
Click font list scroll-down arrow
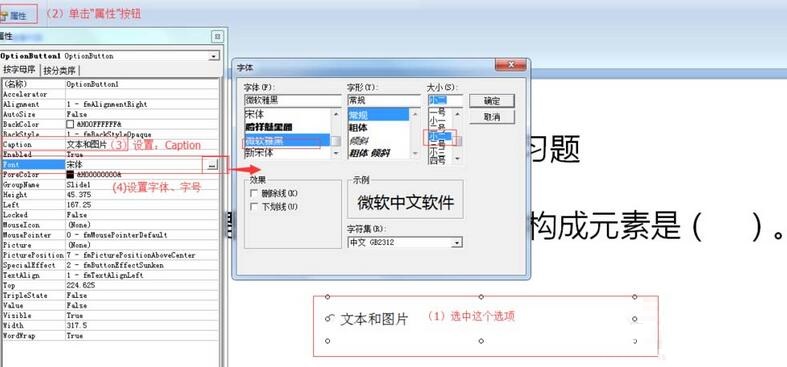(x=335, y=153)
